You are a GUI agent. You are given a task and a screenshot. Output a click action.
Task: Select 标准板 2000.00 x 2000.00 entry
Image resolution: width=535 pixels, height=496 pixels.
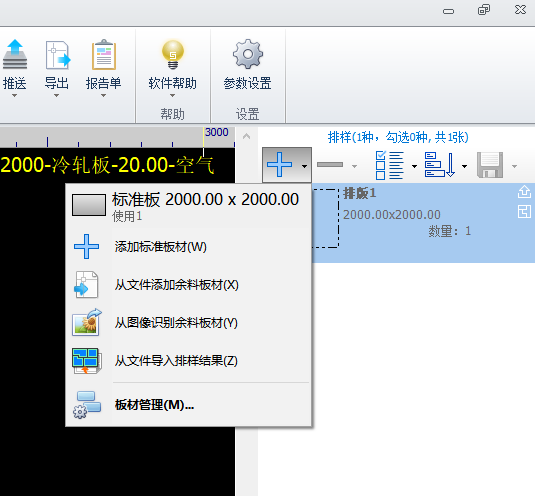click(188, 206)
